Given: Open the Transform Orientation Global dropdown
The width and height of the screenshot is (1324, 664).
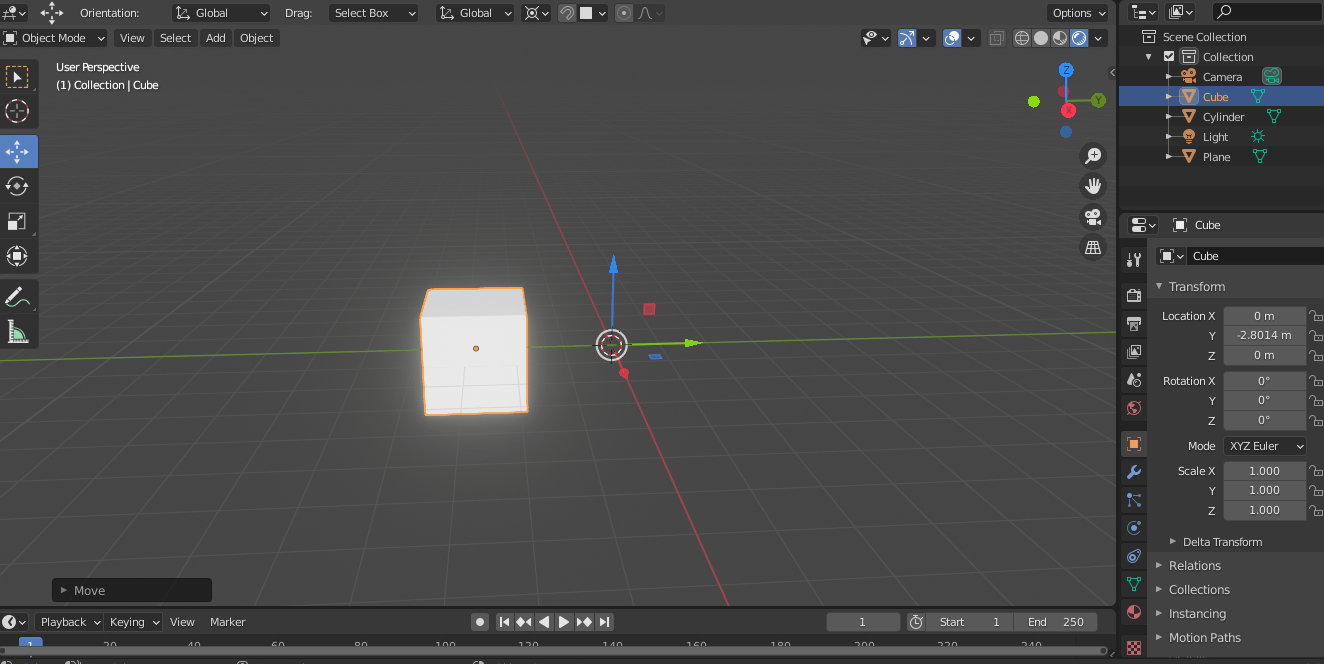Looking at the screenshot, I should [221, 13].
